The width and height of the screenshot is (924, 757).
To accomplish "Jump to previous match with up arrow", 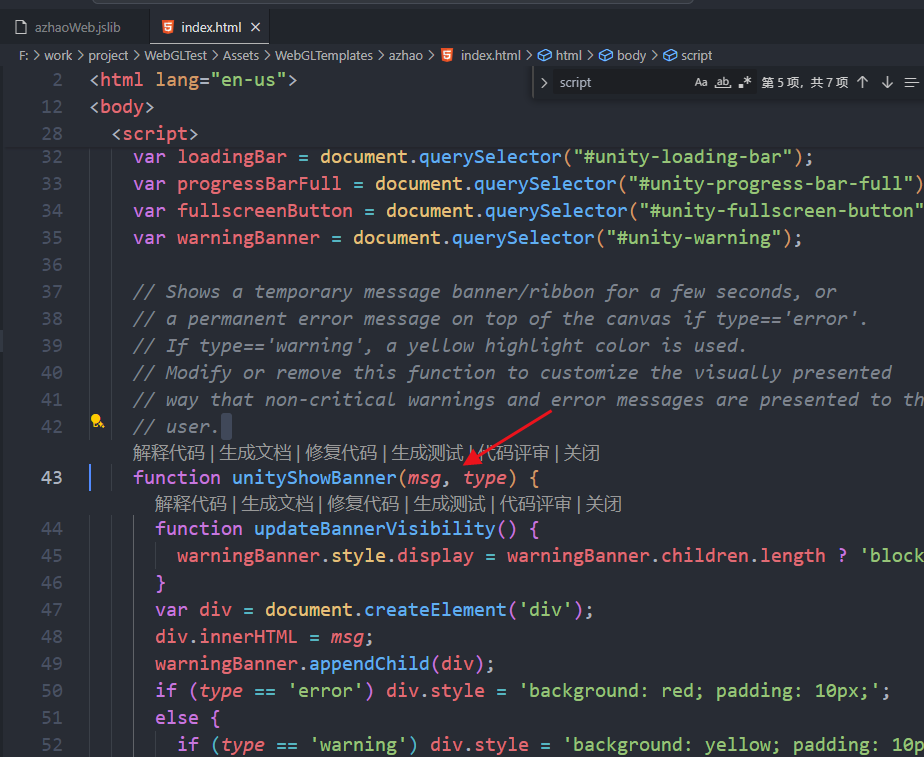I will pyautogui.click(x=863, y=82).
